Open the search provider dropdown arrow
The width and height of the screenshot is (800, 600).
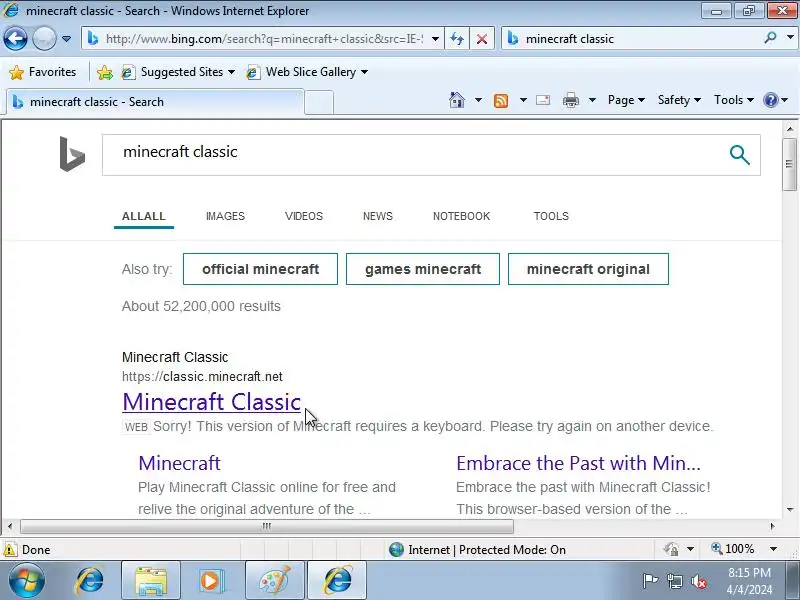(790, 38)
